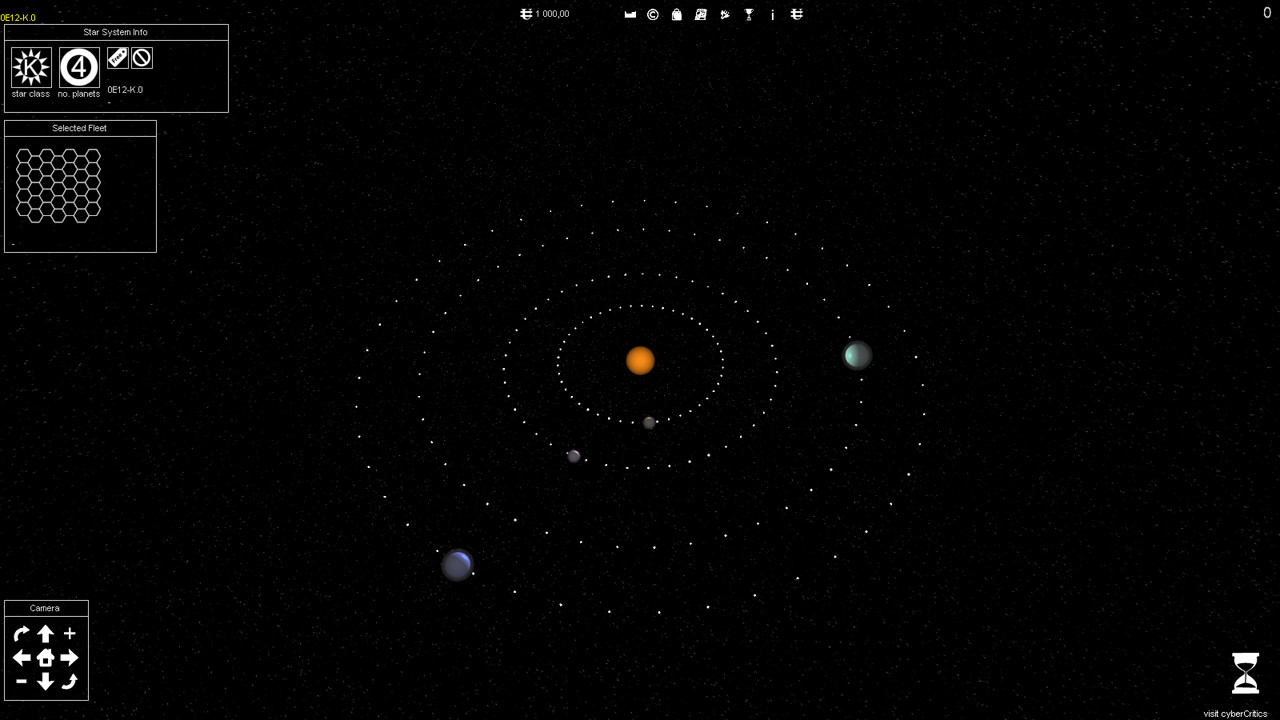Click the Selected Fleet panel header

pyautogui.click(x=80, y=128)
